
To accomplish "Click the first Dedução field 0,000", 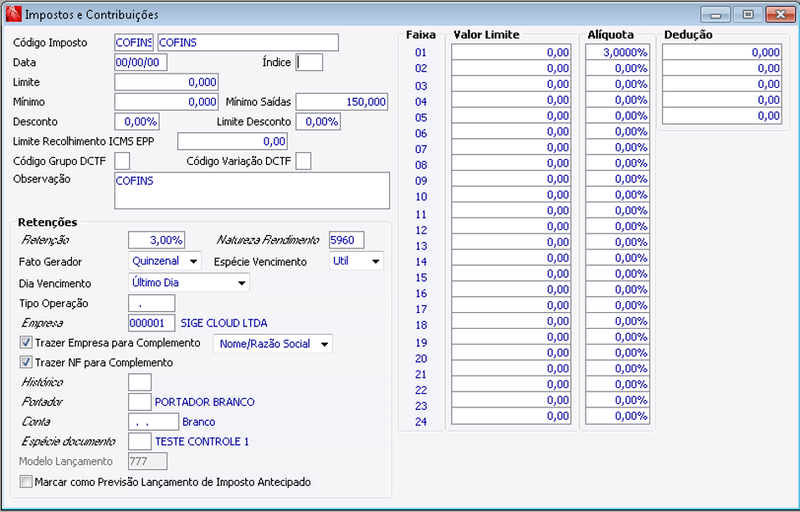I will [x=722, y=52].
